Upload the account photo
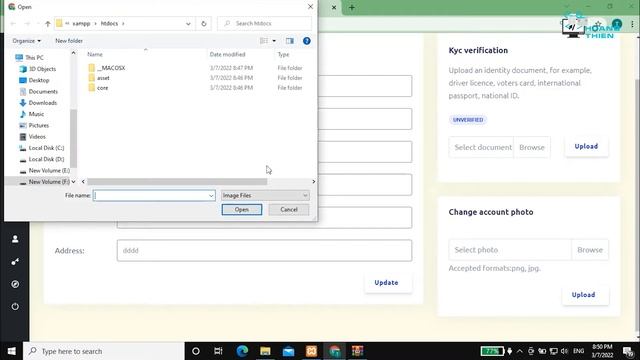This screenshot has width=640, height=360. pos(583,295)
